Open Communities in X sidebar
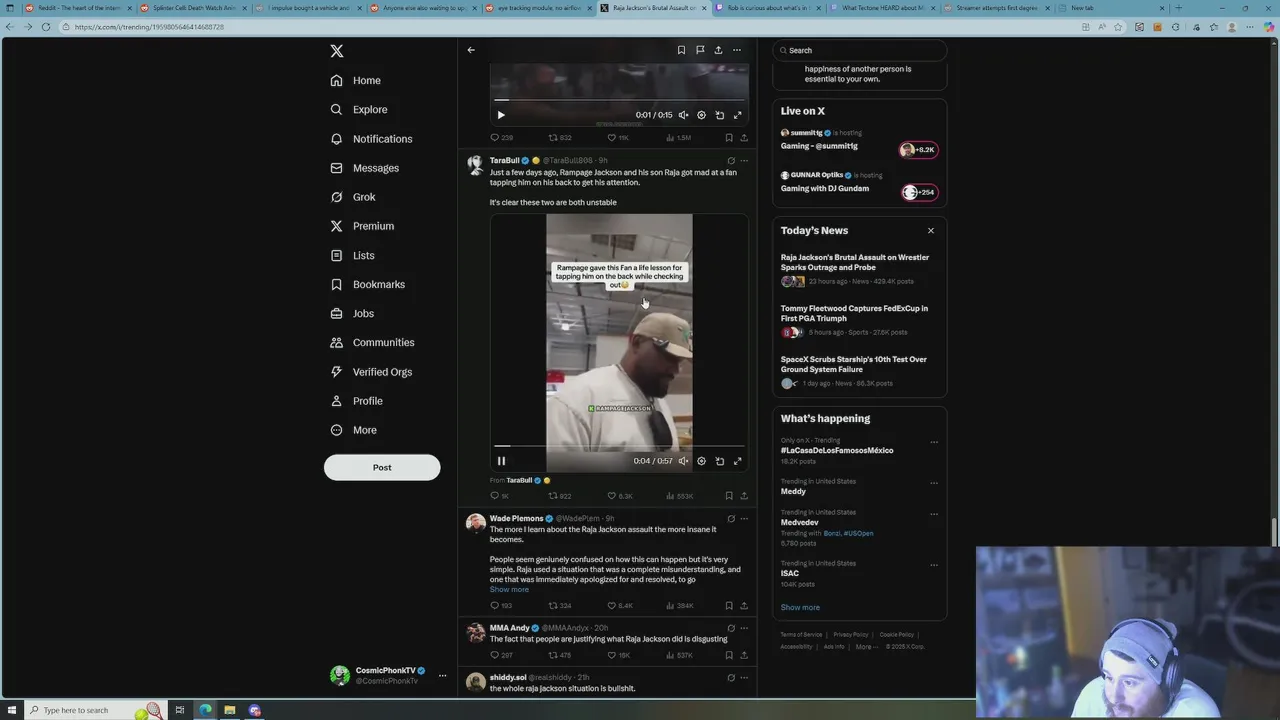This screenshot has height=720, width=1280. pyautogui.click(x=372, y=342)
